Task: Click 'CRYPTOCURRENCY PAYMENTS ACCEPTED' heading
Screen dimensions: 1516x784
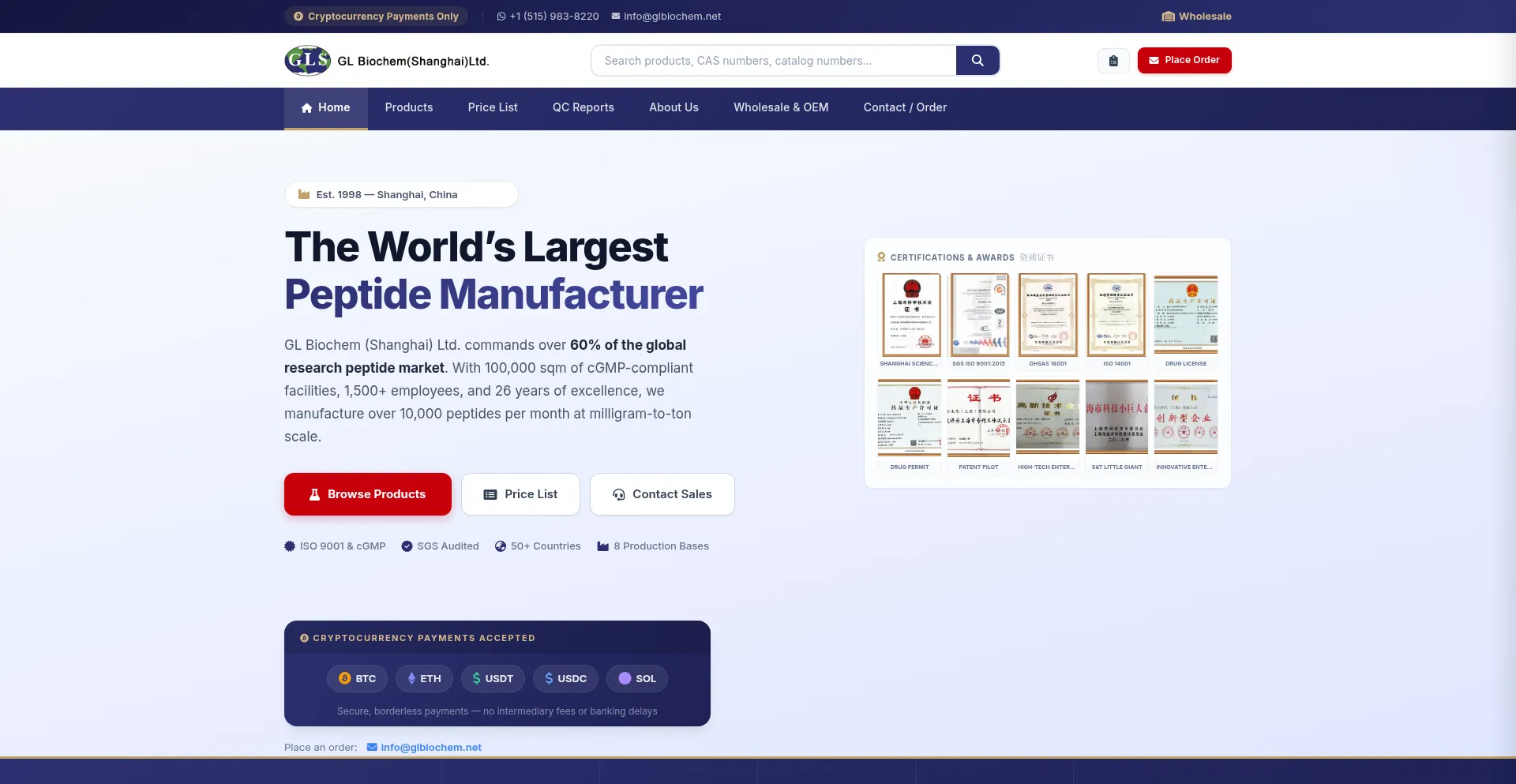Action: (x=424, y=638)
